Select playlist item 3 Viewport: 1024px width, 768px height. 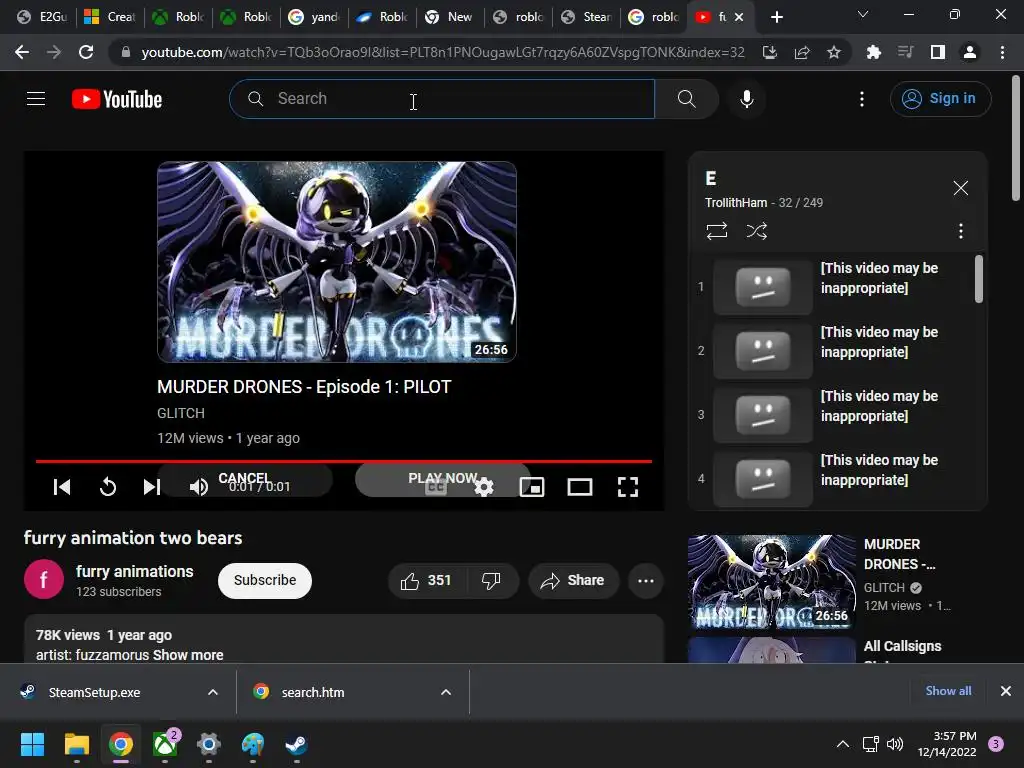(x=833, y=414)
